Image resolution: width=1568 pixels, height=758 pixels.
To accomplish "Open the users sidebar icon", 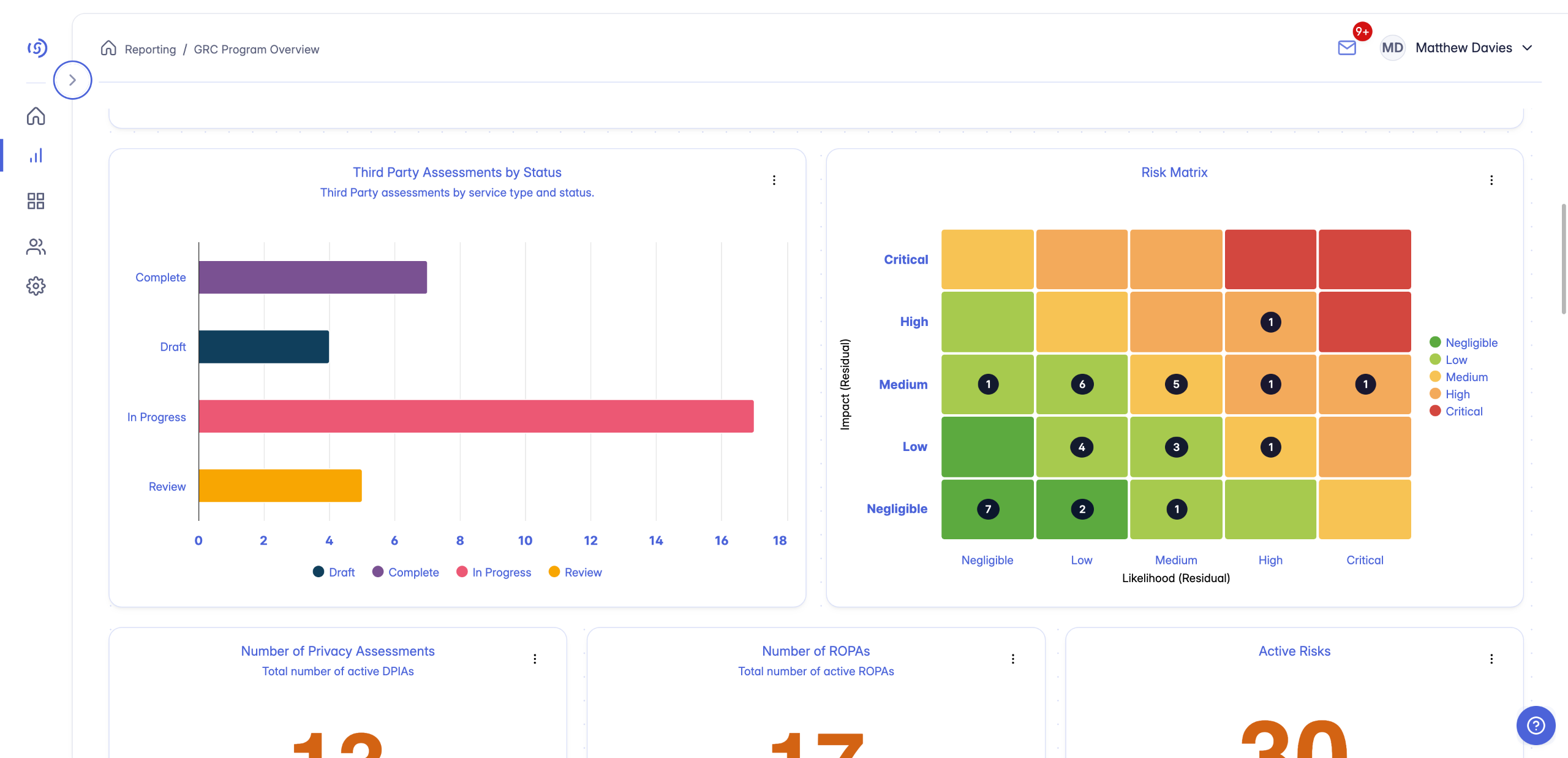I will point(36,246).
